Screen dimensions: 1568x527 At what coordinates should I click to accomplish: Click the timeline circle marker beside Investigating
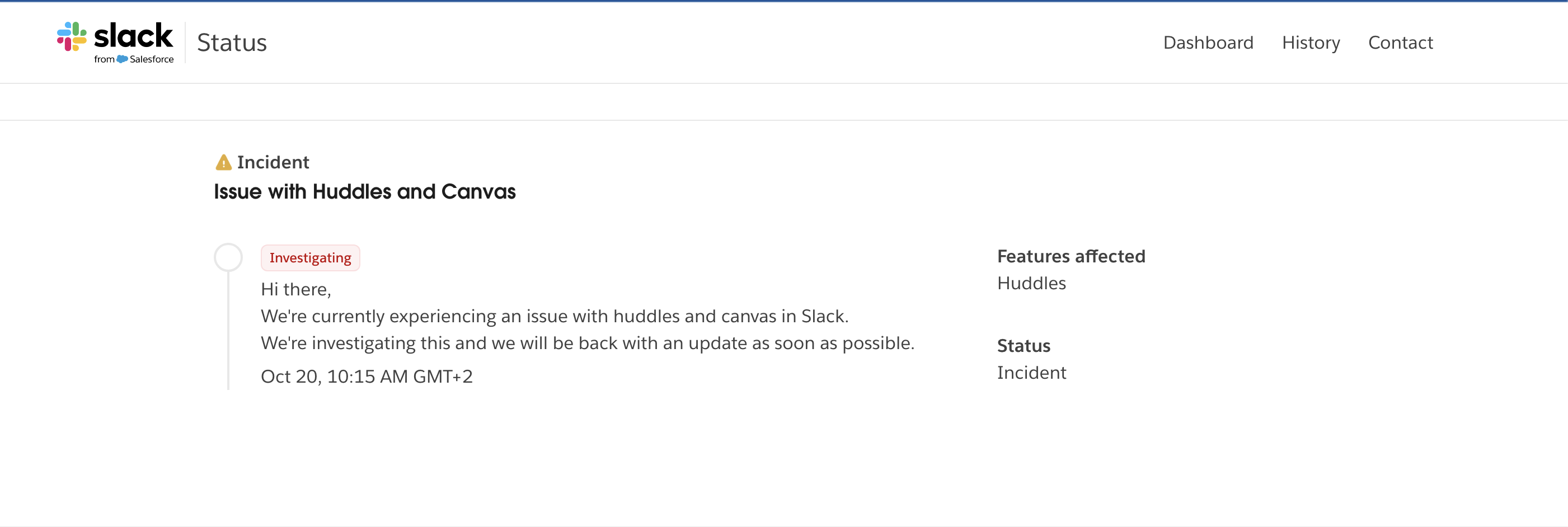tap(228, 257)
